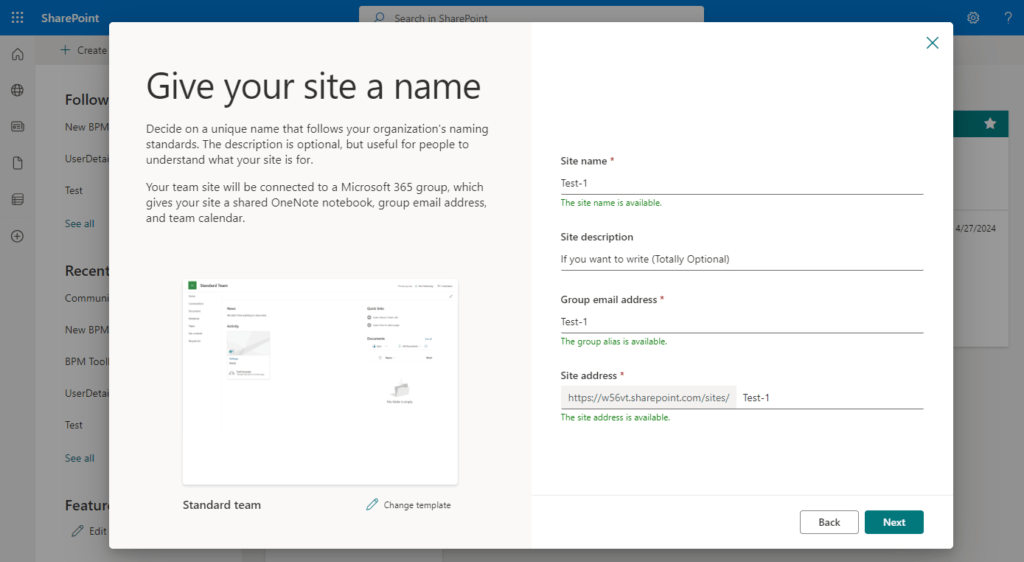Toggle the follow star icon behind dialog
The height and width of the screenshot is (562, 1024).
(990, 123)
